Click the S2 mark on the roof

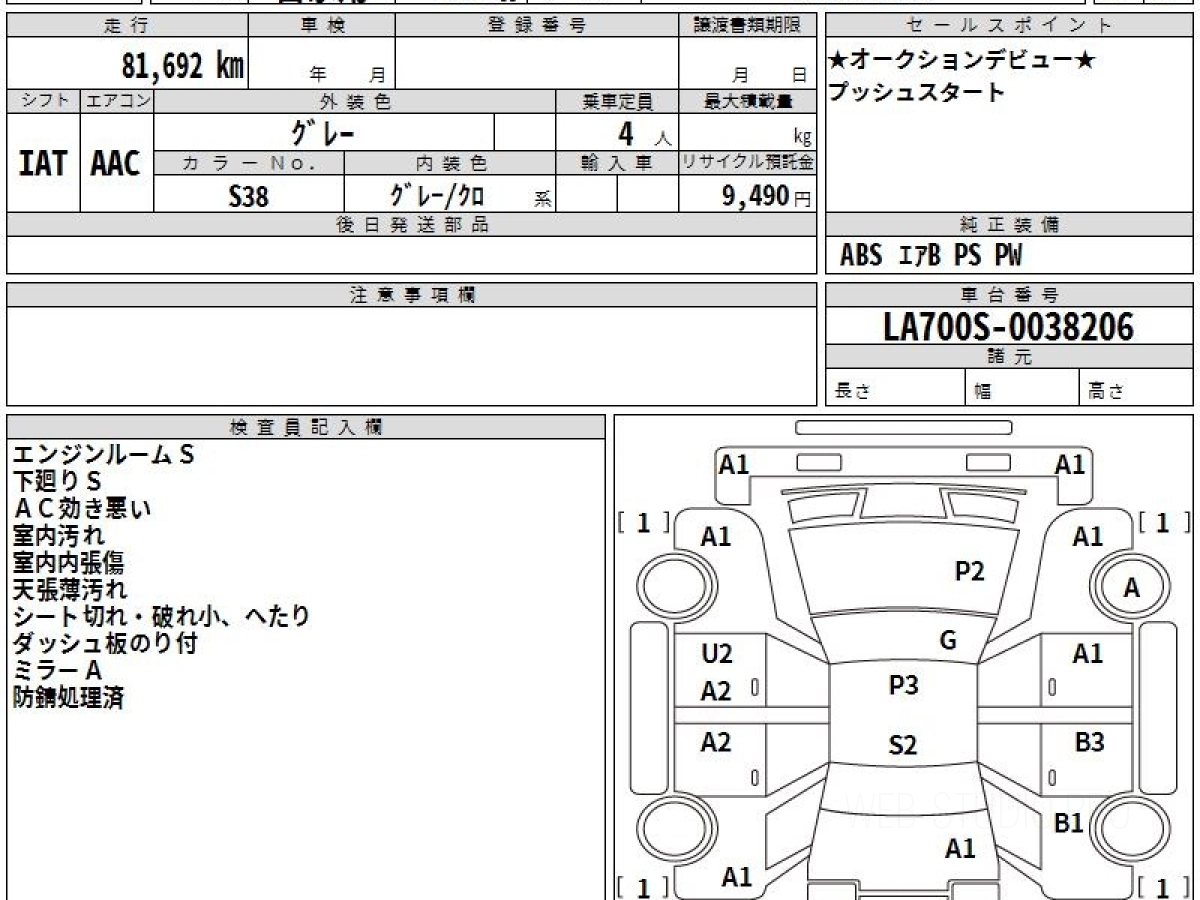click(x=903, y=745)
